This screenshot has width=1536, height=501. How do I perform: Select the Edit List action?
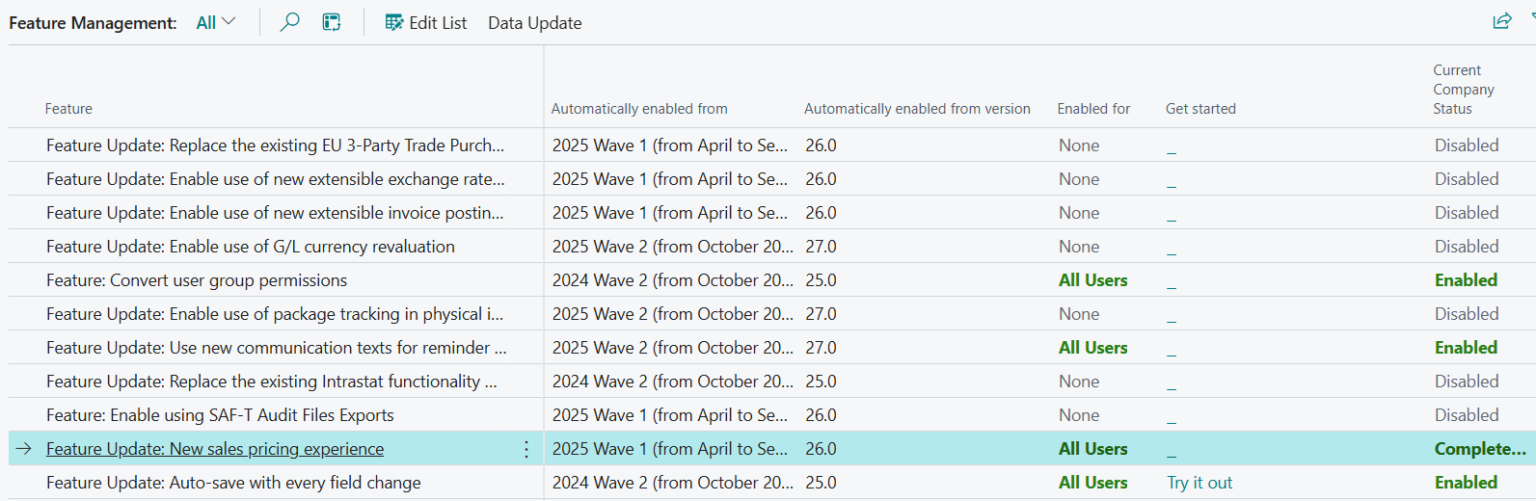coord(437,23)
